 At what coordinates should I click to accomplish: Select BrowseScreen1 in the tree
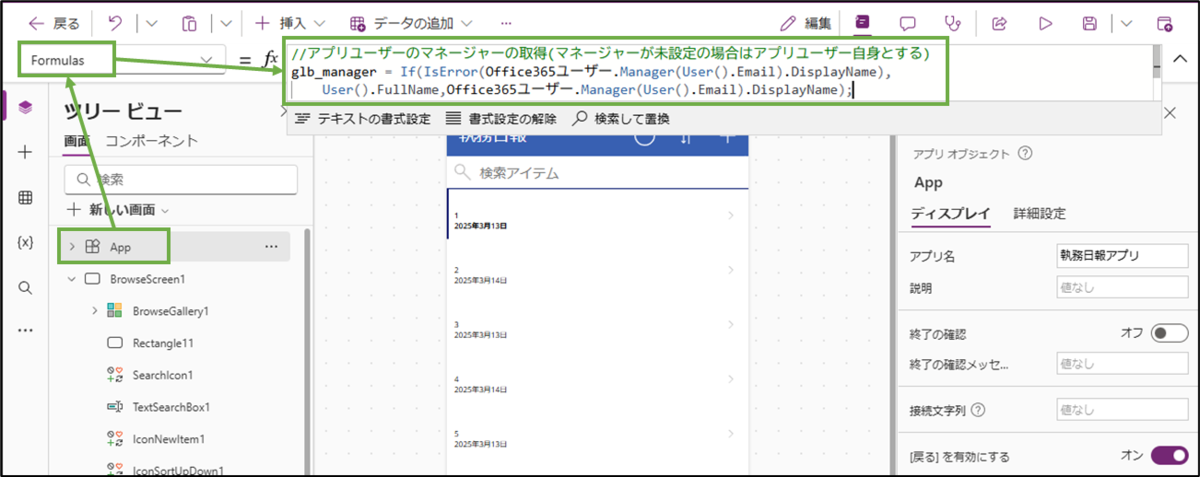tap(148, 279)
